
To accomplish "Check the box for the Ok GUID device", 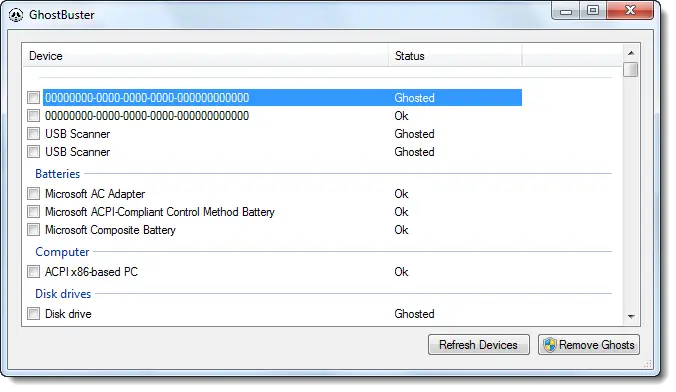I will [x=33, y=116].
